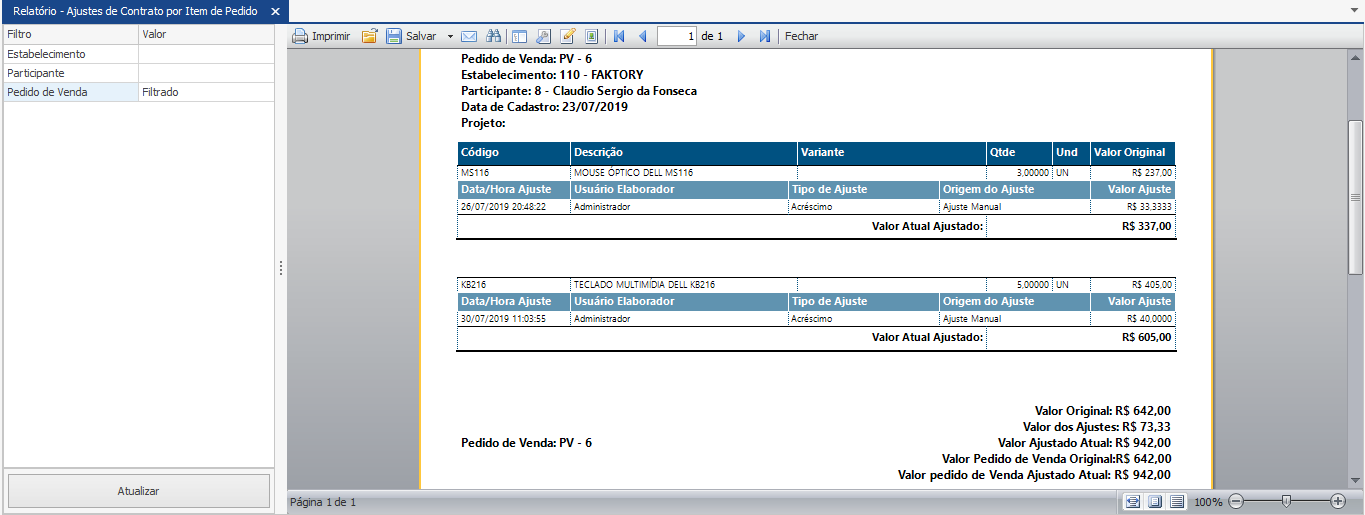Click the zoom slider handle
Screen dimensions: 1365x515
click(1286, 501)
